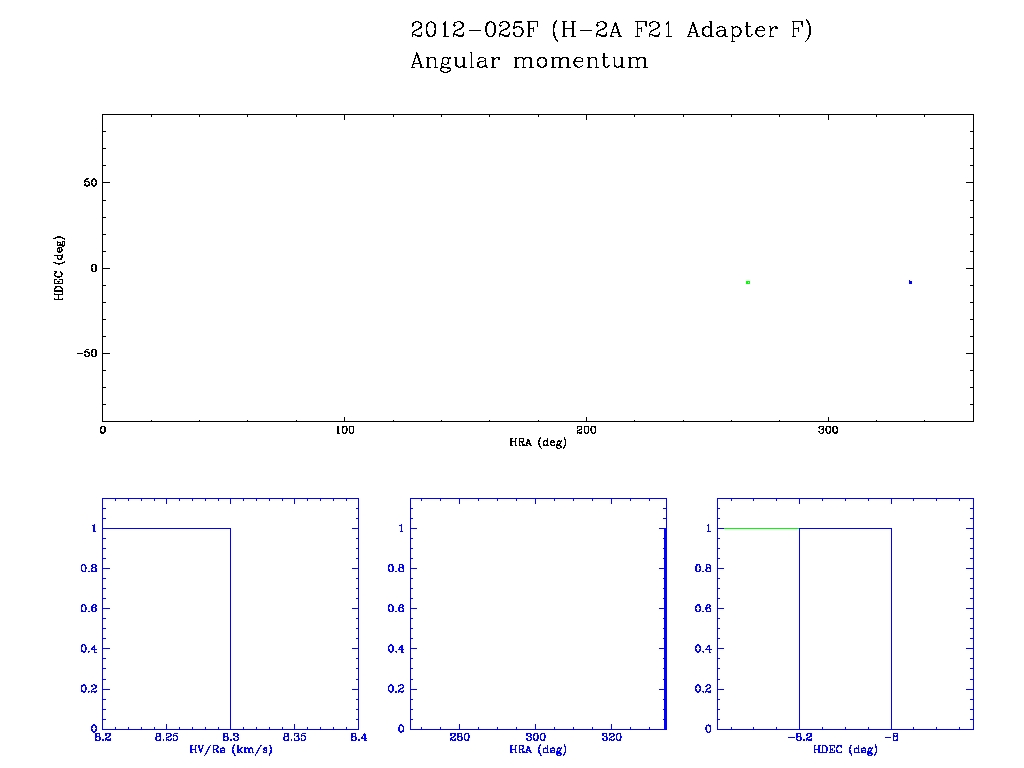
Task: Click the vertical 'HDEC (deg)' label on top plot
Action: point(59,268)
